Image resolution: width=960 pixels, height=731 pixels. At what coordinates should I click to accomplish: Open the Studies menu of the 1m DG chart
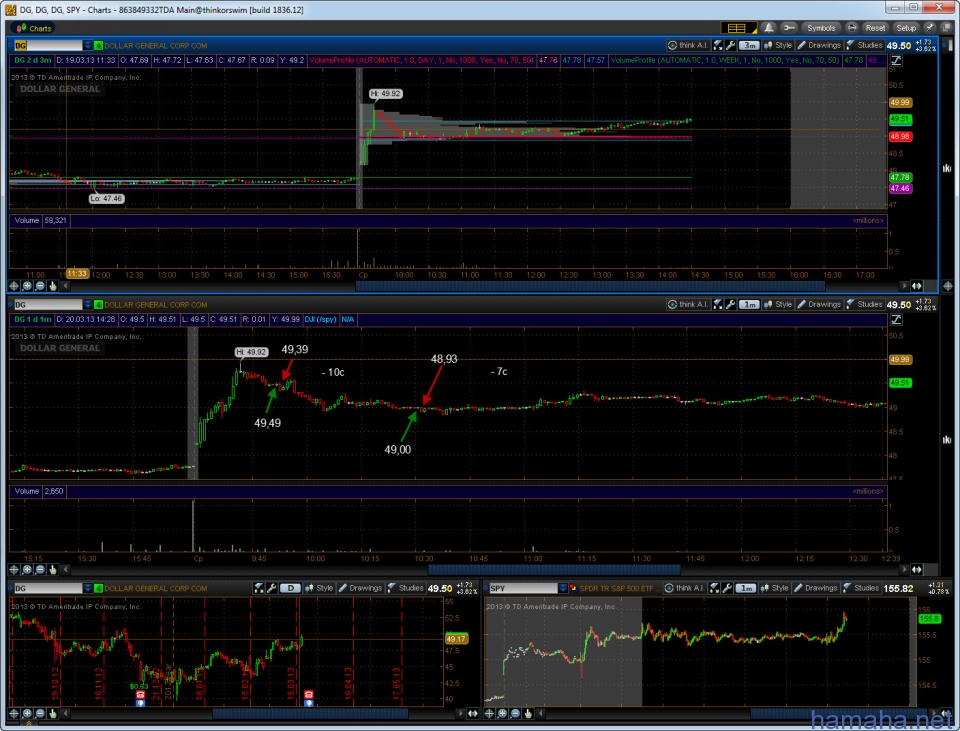pyautogui.click(x=864, y=304)
